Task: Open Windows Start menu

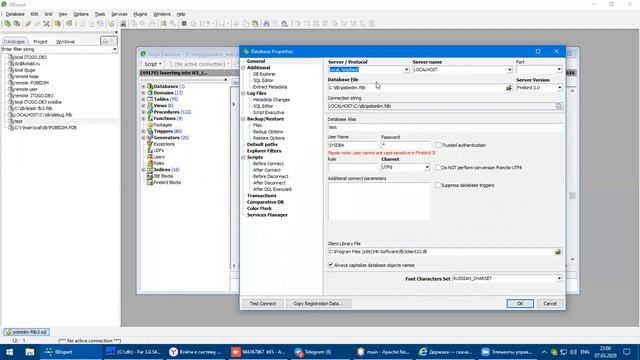Action: pyautogui.click(x=9, y=352)
